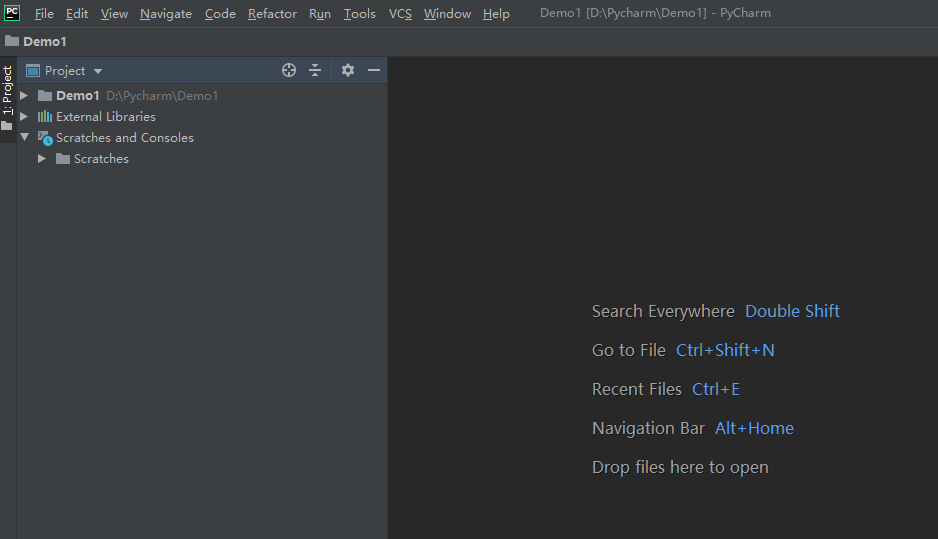Open the Help menu

(x=497, y=13)
